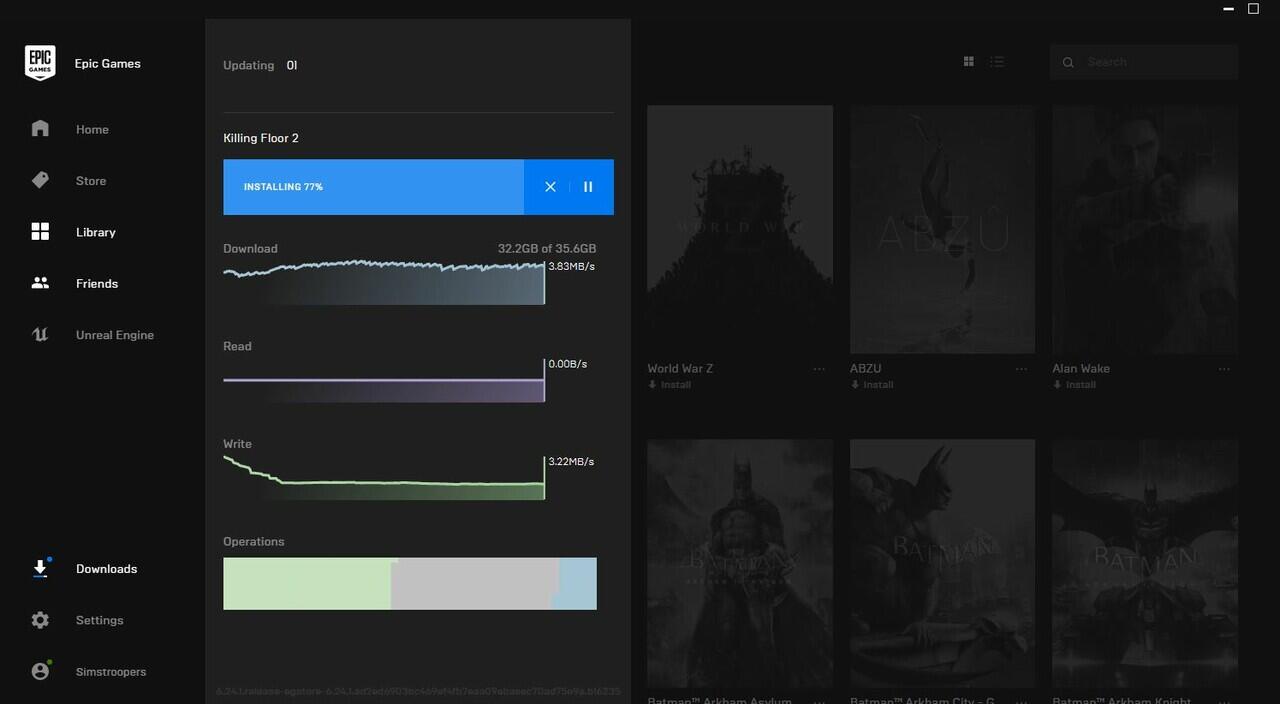Open Friends in sidebar
Viewport: 1280px width, 704px height.
tap(97, 284)
